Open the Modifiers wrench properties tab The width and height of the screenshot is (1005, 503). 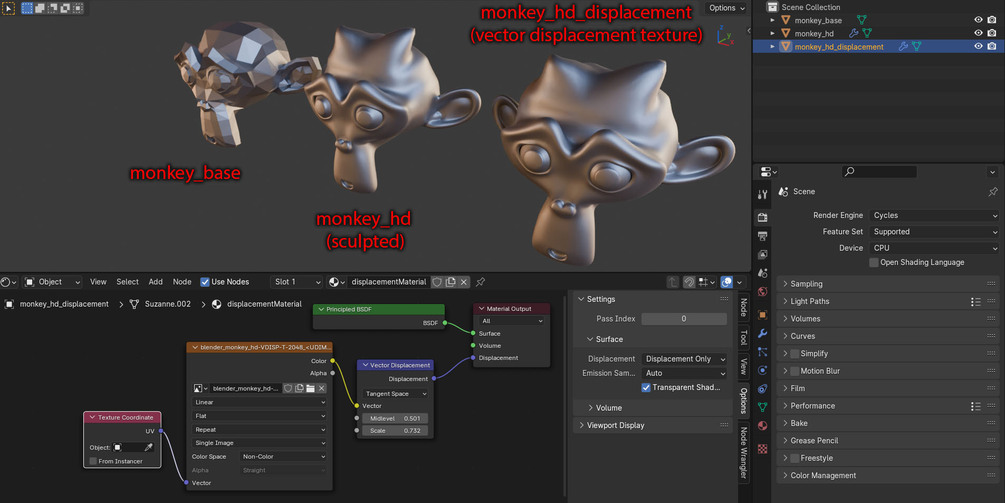763,334
